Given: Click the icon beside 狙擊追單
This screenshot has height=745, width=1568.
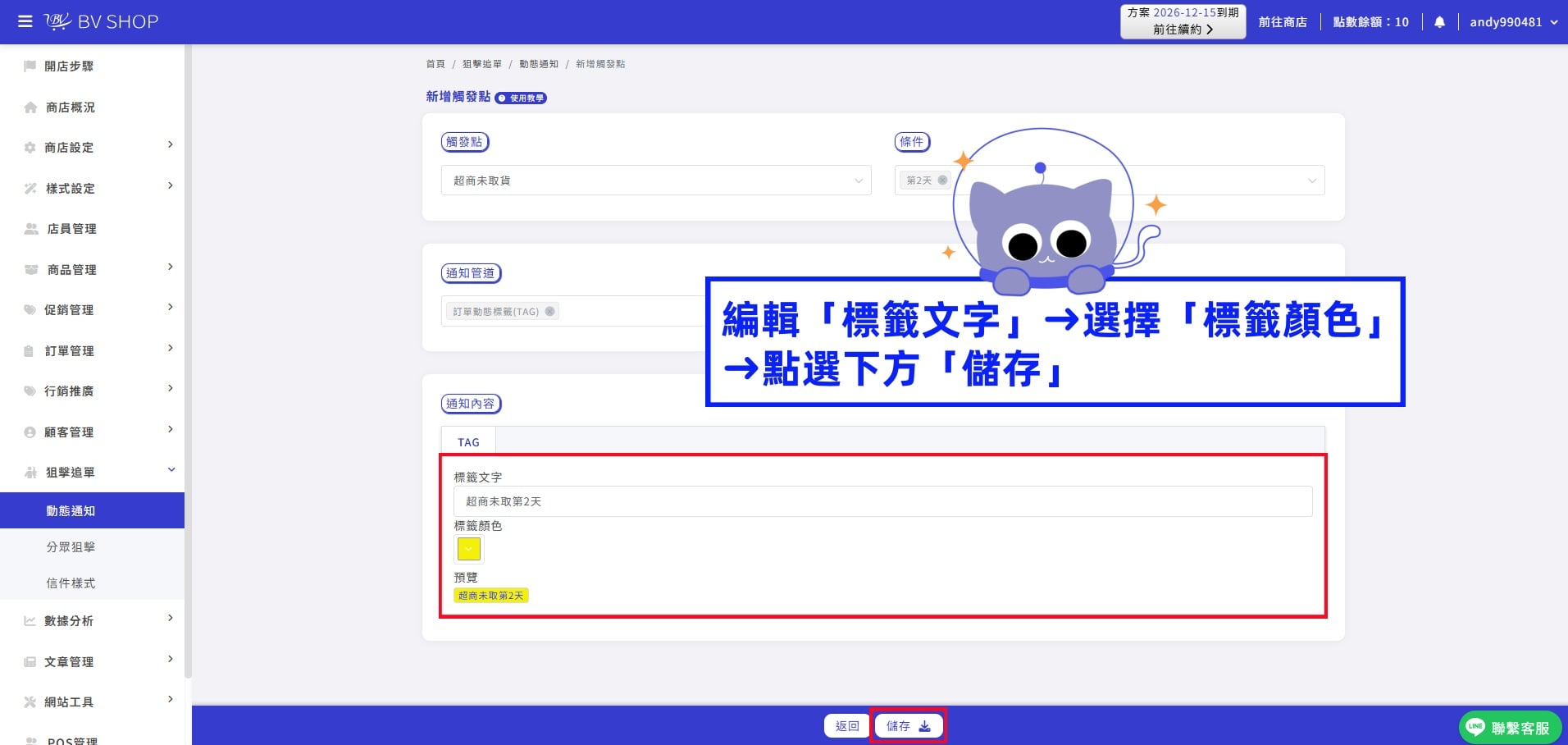Looking at the screenshot, I should click(31, 473).
